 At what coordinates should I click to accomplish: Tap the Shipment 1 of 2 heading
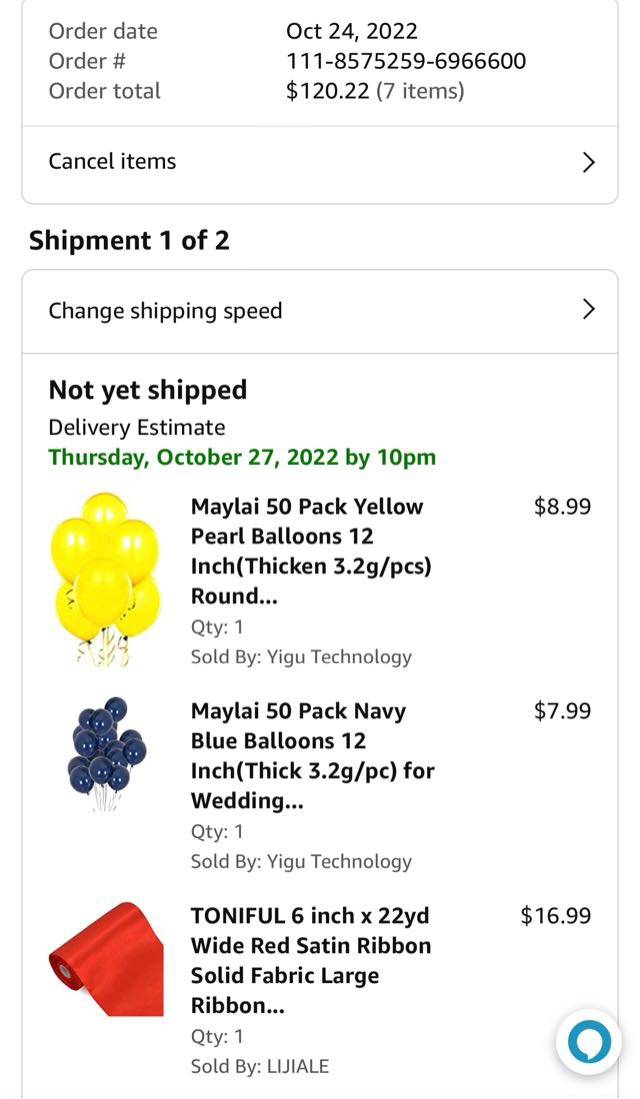(129, 240)
